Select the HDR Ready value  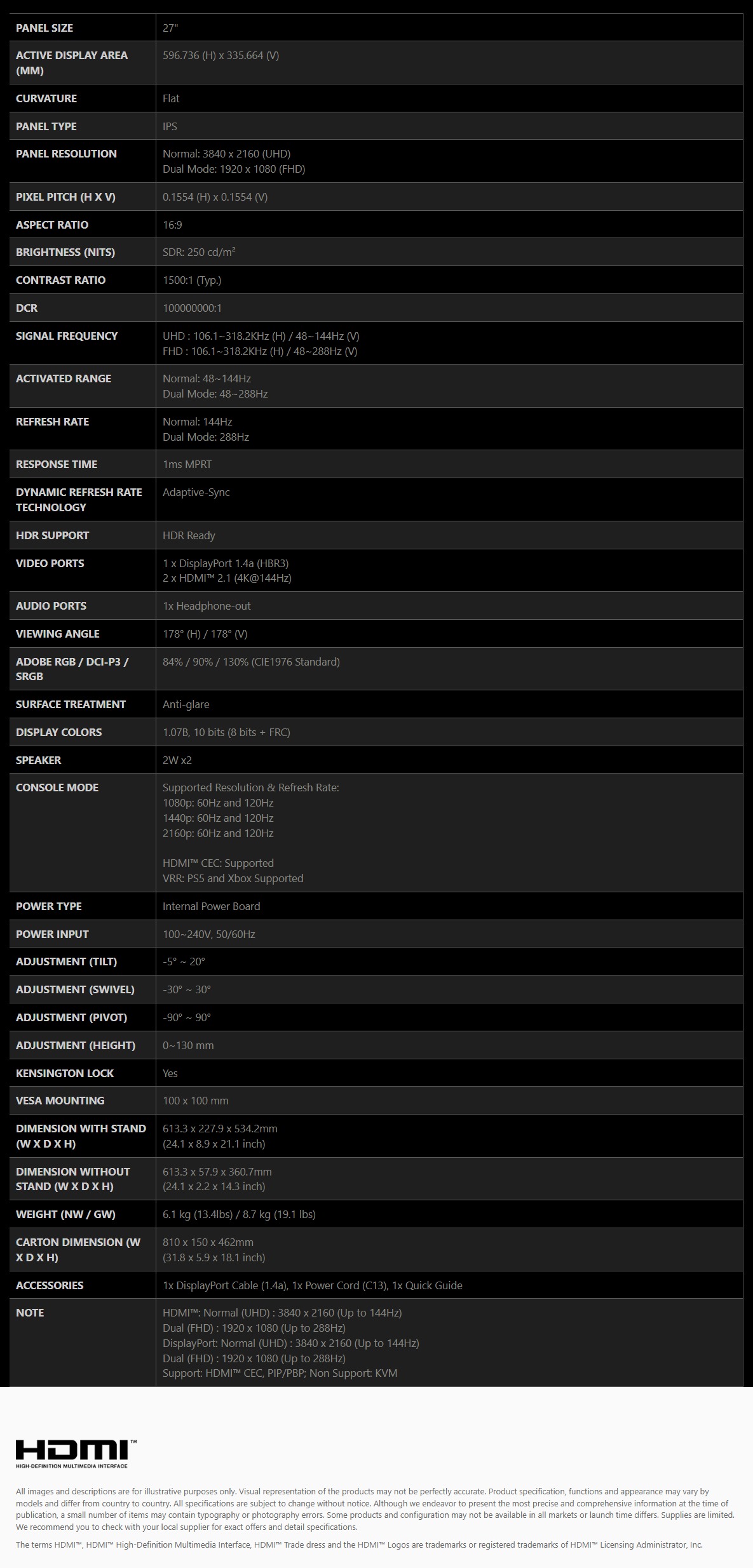point(189,535)
